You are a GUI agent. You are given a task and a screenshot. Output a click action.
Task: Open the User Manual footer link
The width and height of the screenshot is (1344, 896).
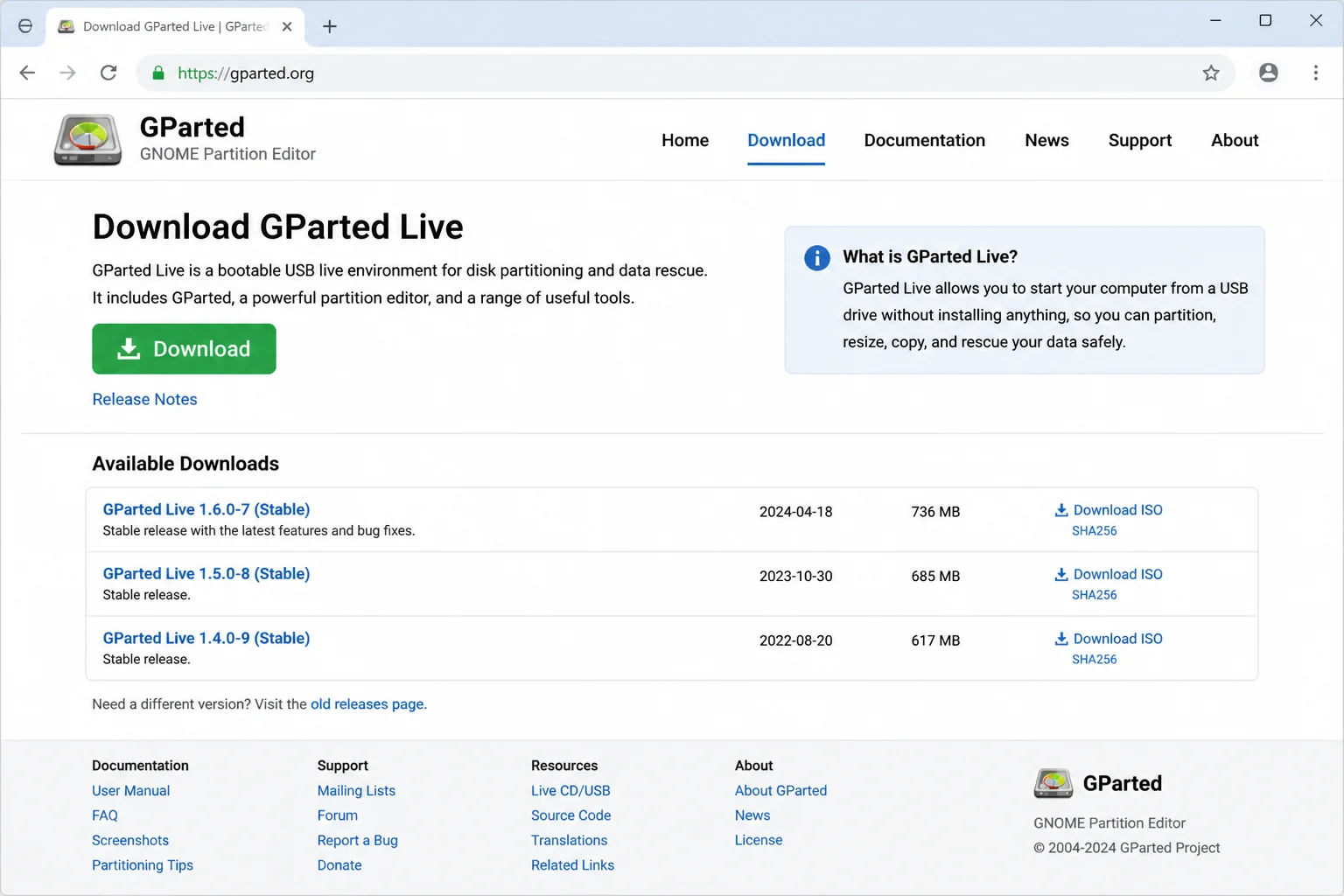pos(131,790)
